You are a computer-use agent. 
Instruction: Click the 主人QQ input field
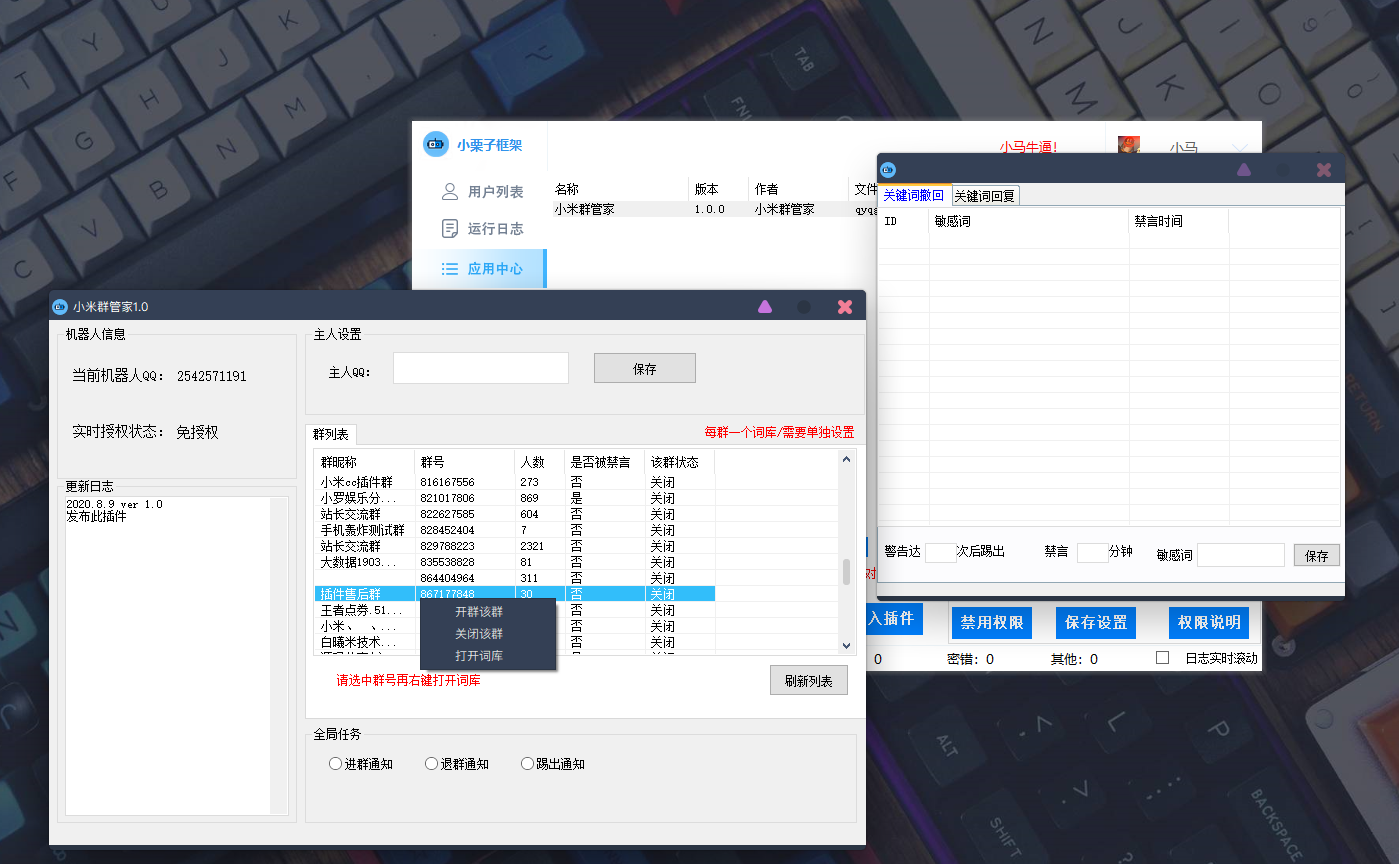[x=480, y=368]
